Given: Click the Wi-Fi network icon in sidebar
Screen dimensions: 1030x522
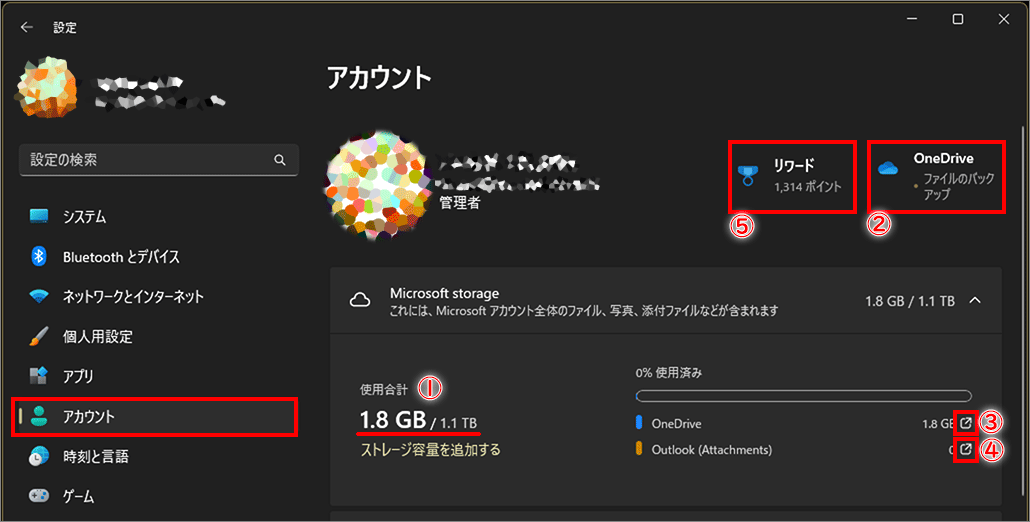Looking at the screenshot, I should point(39,296).
